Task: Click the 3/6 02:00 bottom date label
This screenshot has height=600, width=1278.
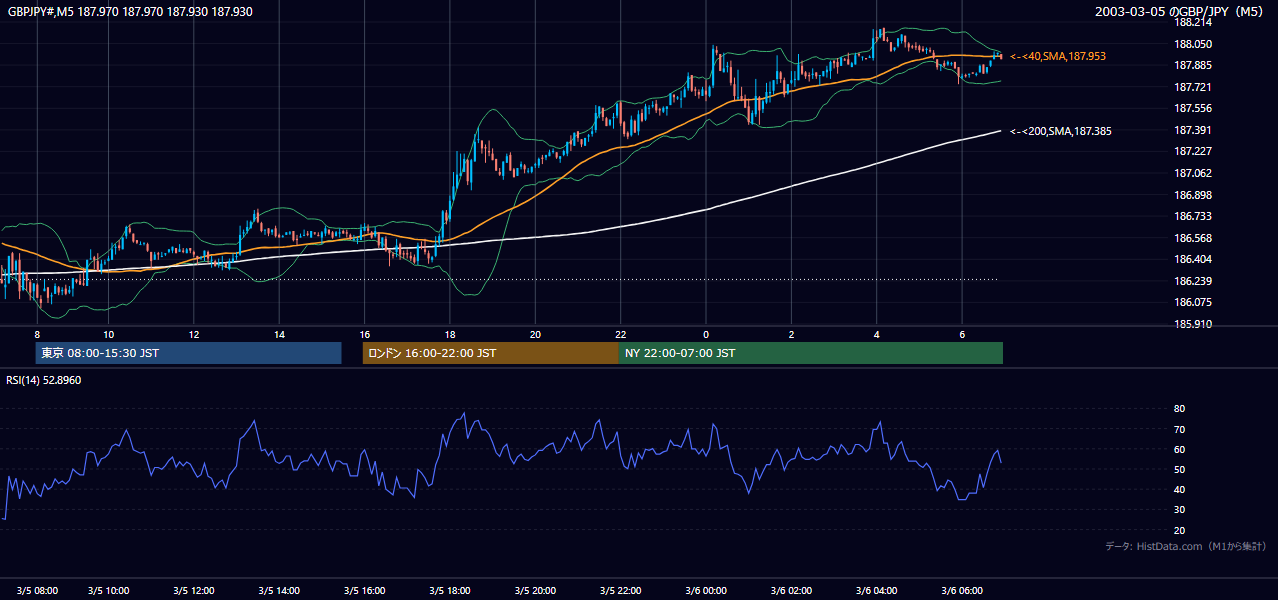Action: pos(791,591)
